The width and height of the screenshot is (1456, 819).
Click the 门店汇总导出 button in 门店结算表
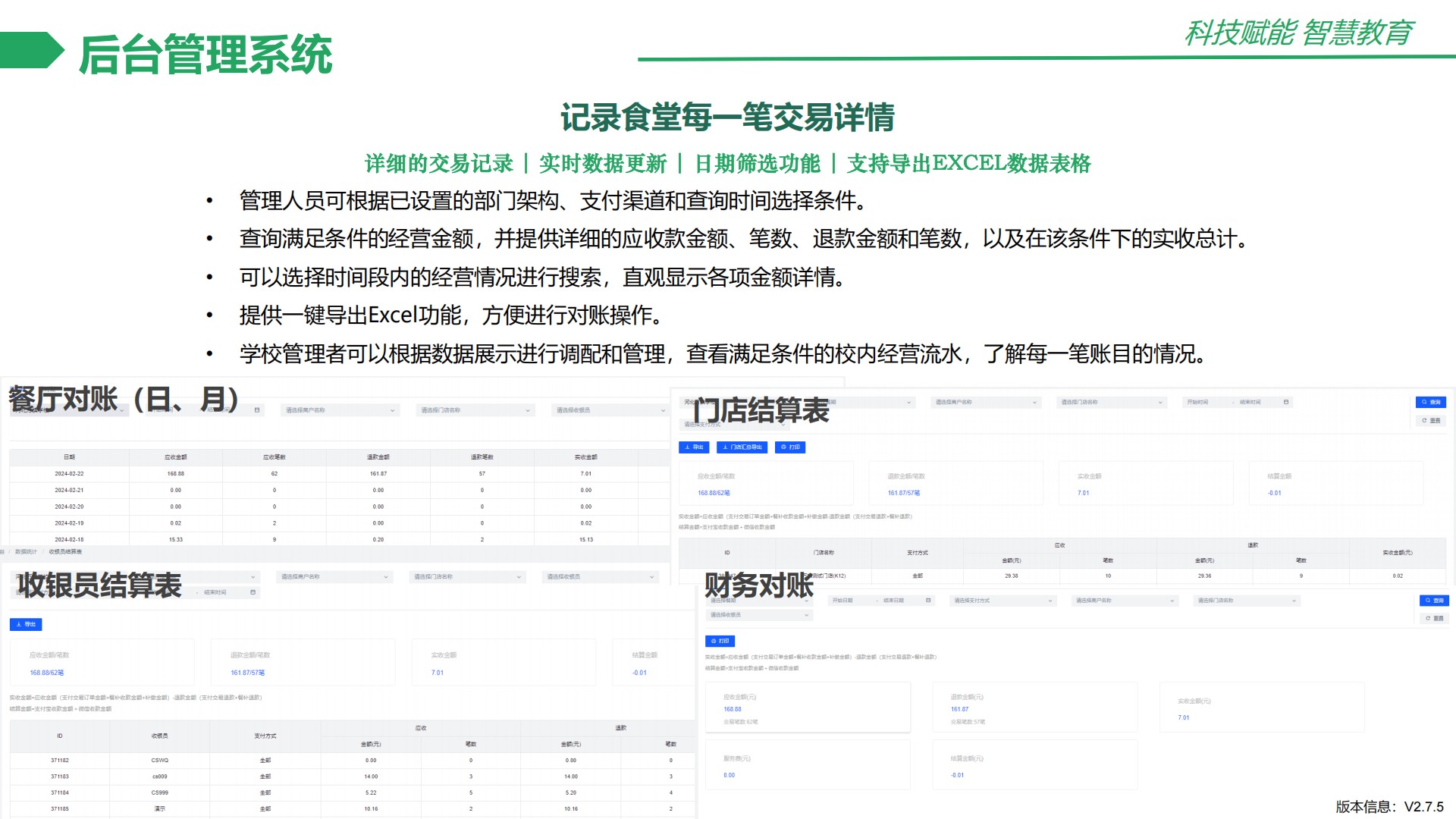click(743, 447)
